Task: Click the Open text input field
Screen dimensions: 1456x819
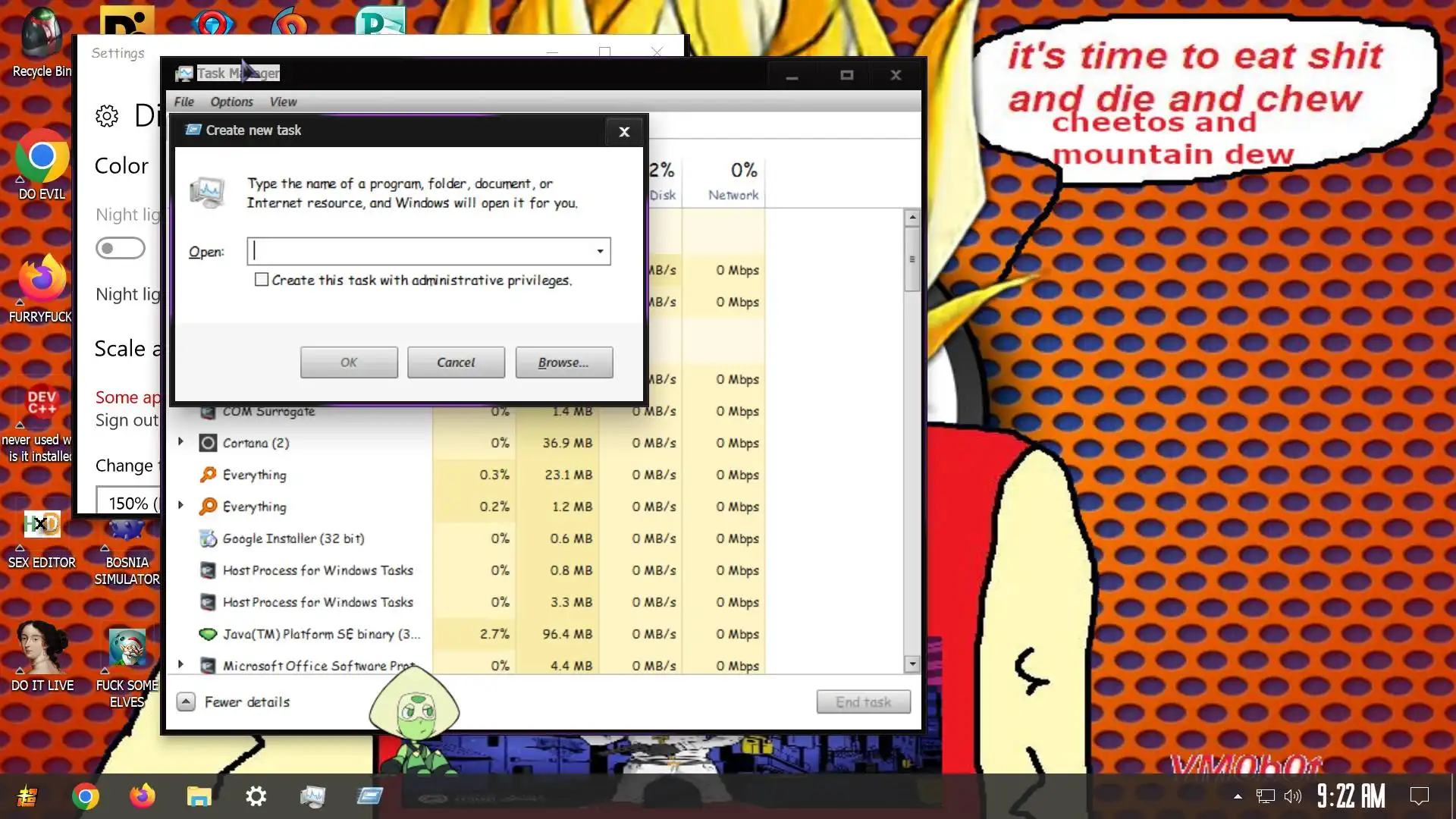Action: [x=421, y=251]
